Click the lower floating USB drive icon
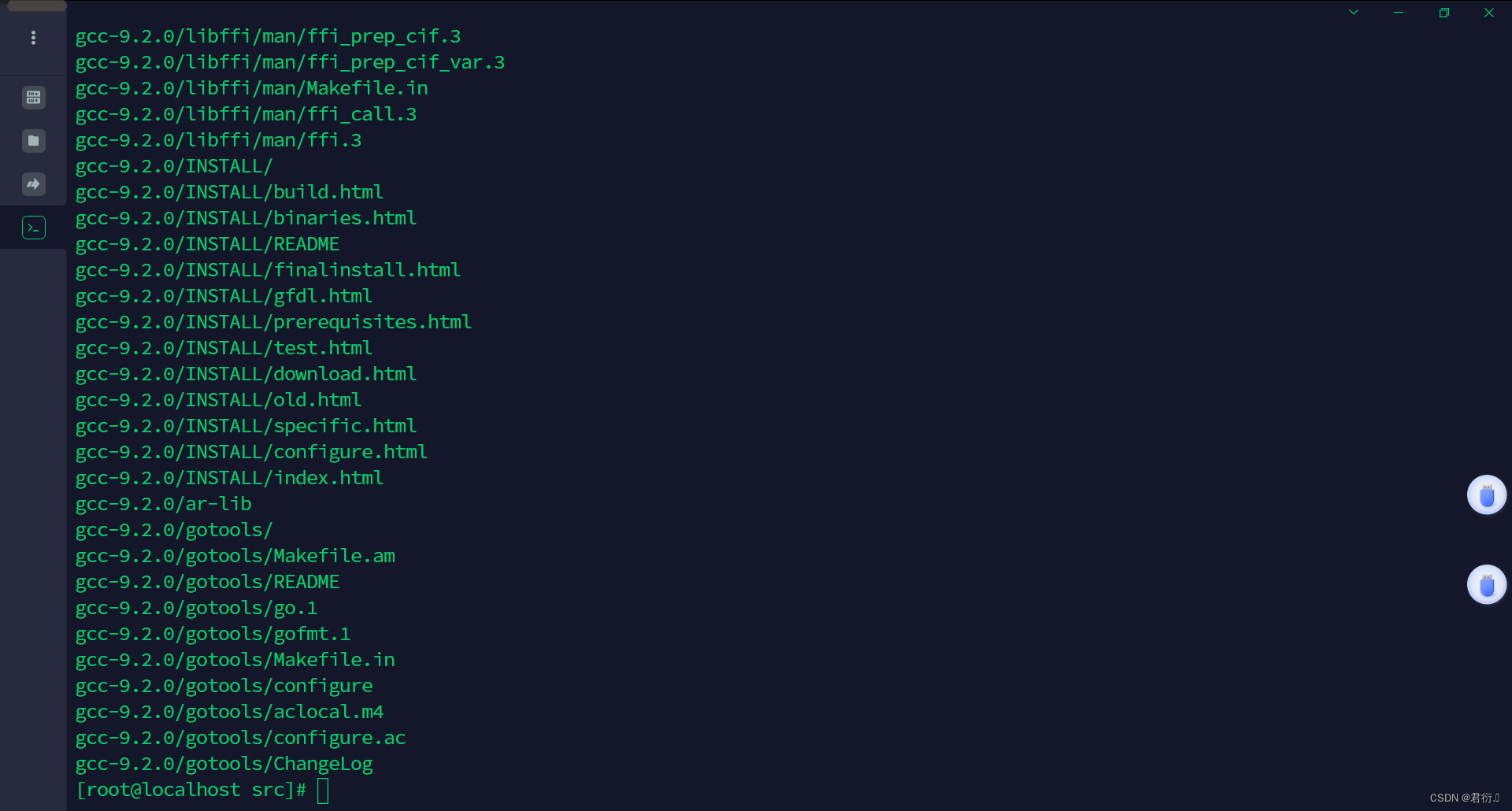Screen dimensions: 1512x811 [x=1486, y=585]
